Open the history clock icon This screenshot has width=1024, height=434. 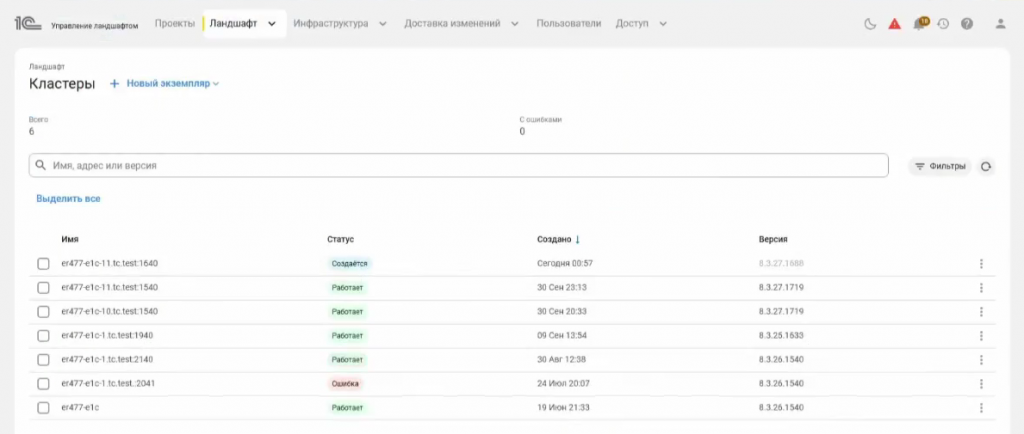pos(943,24)
